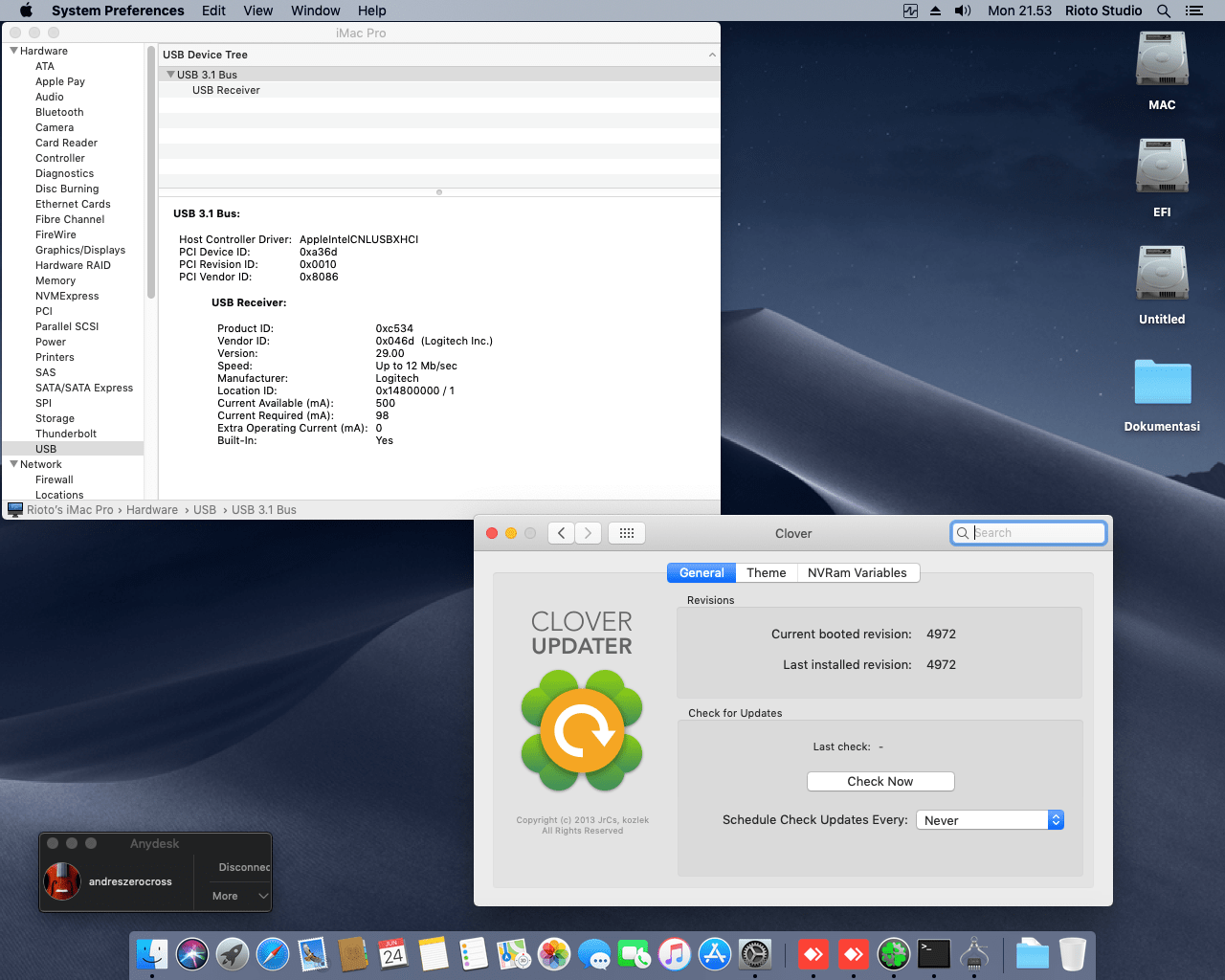The image size is (1225, 980).
Task: Open Launchpad rocket icon in dock
Action: click(233, 954)
